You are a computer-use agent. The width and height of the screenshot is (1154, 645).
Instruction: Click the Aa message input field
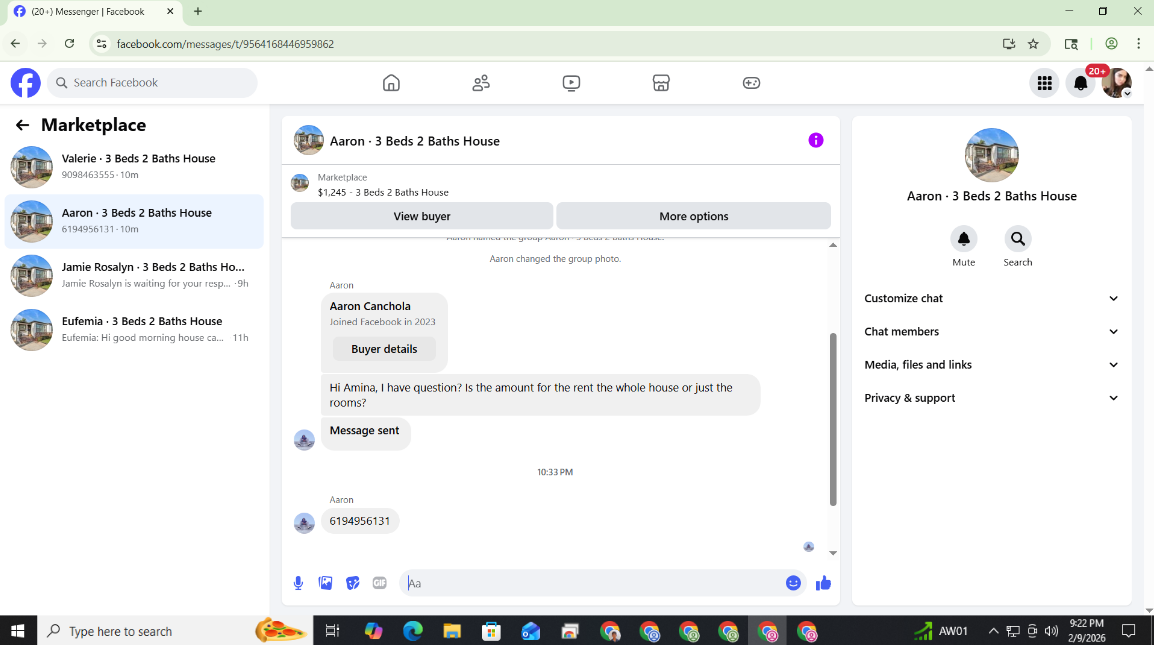[592, 583]
